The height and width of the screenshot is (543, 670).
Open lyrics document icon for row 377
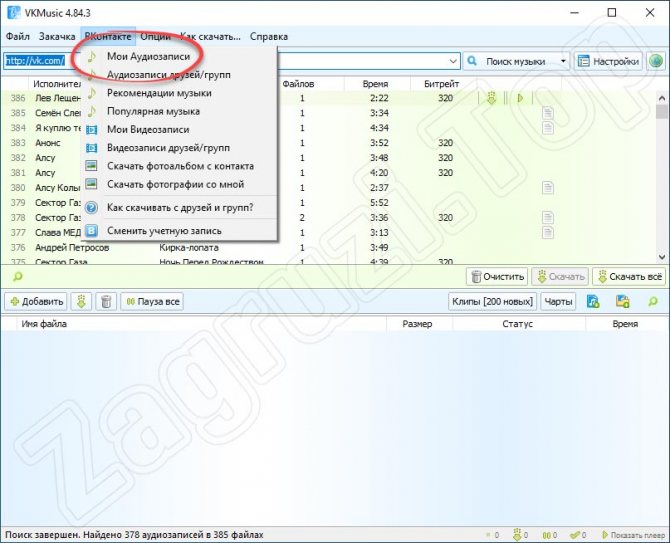pos(548,232)
